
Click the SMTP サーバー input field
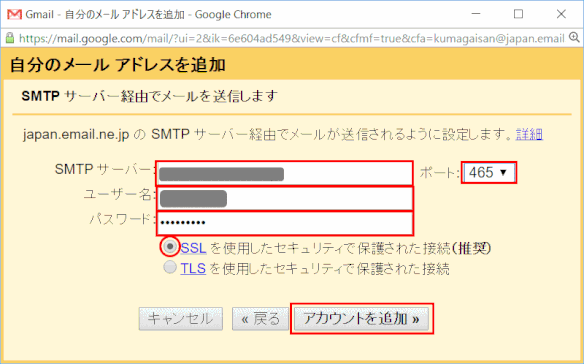click(285, 174)
